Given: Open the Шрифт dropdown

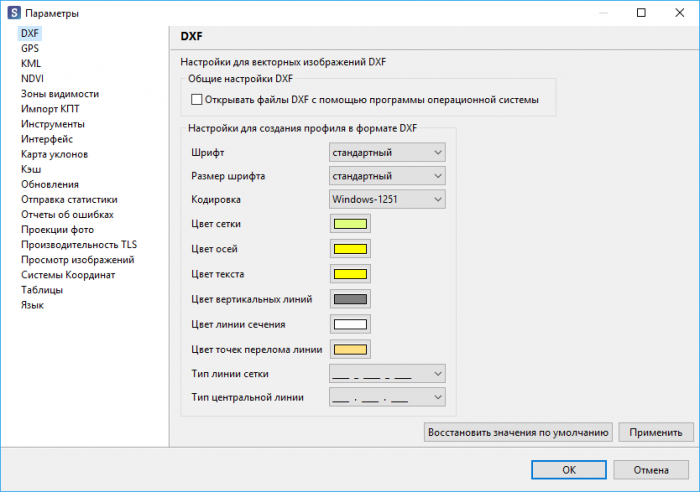Looking at the screenshot, I should pyautogui.click(x=387, y=152).
